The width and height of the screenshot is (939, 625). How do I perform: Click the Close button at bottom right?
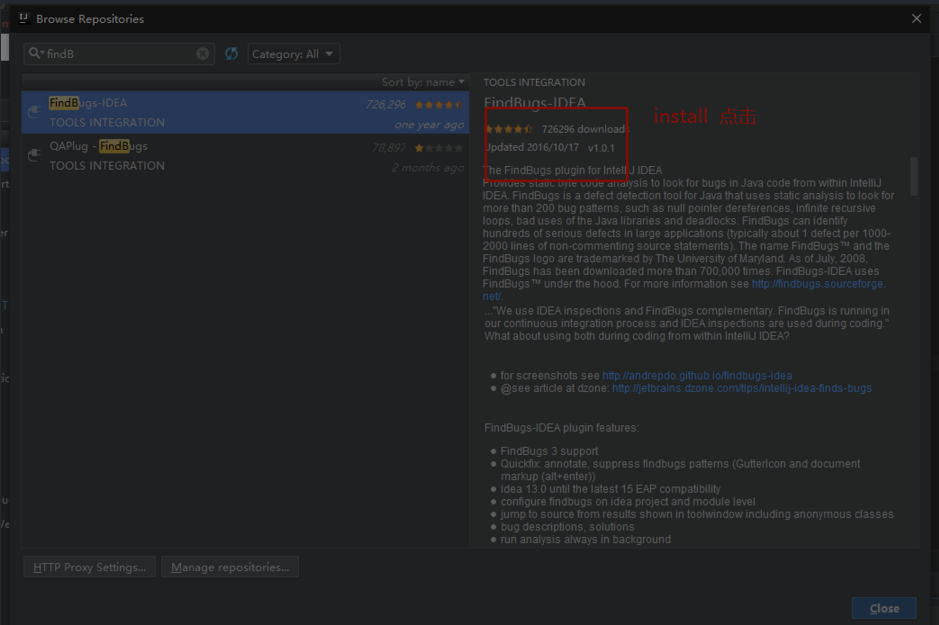884,608
